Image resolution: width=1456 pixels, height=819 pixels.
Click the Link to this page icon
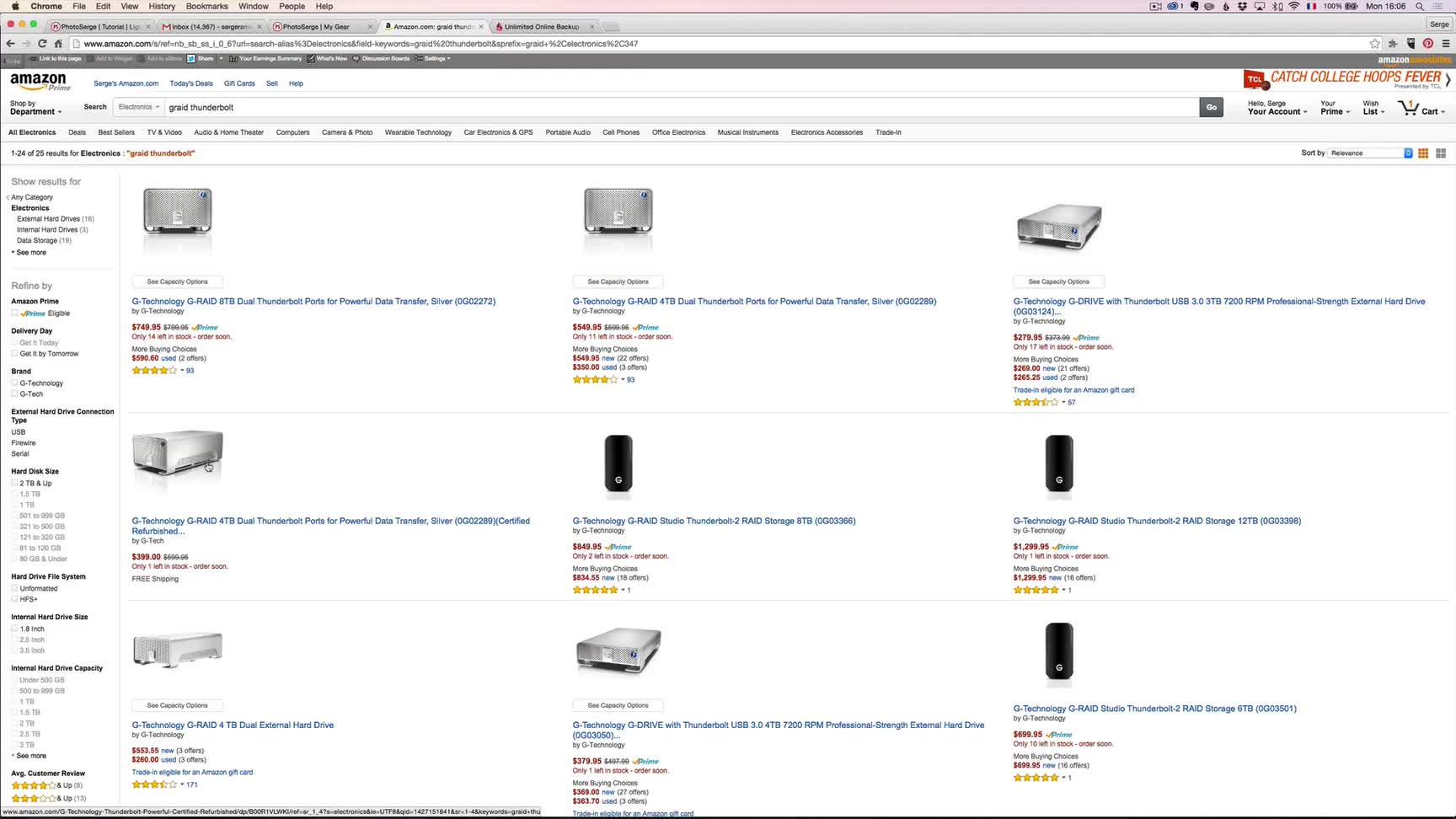click(x=33, y=59)
